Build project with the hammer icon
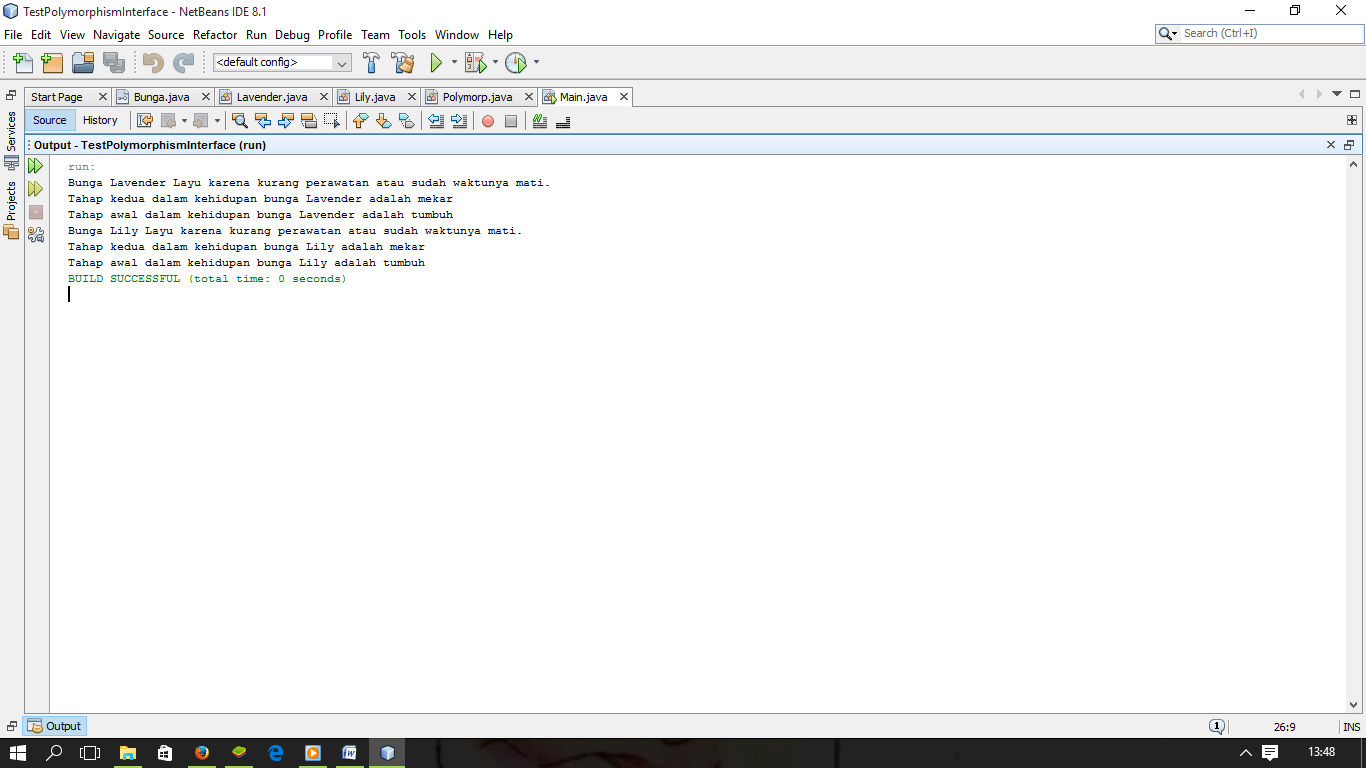Viewport: 1366px width, 768px height. pyautogui.click(x=371, y=63)
